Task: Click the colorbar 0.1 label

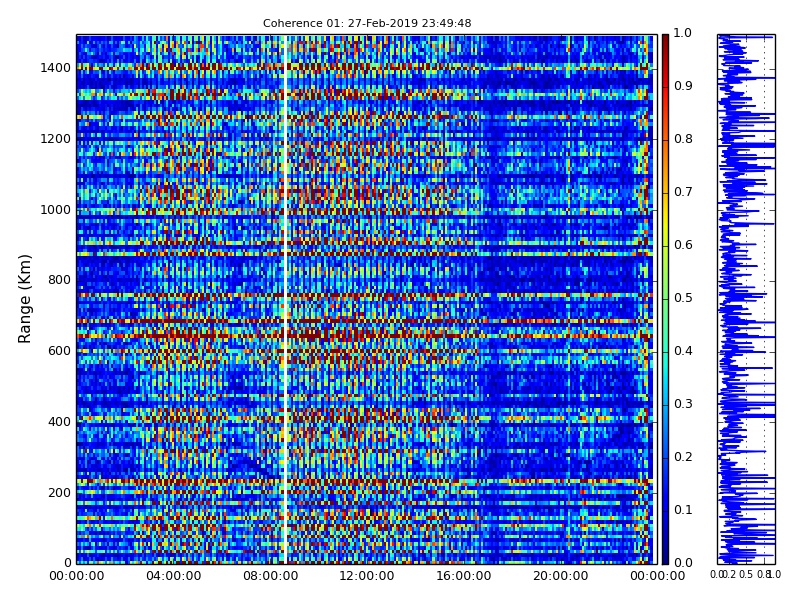Action: click(683, 510)
